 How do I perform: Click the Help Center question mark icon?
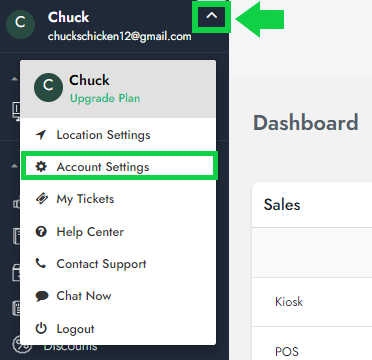coord(41,232)
